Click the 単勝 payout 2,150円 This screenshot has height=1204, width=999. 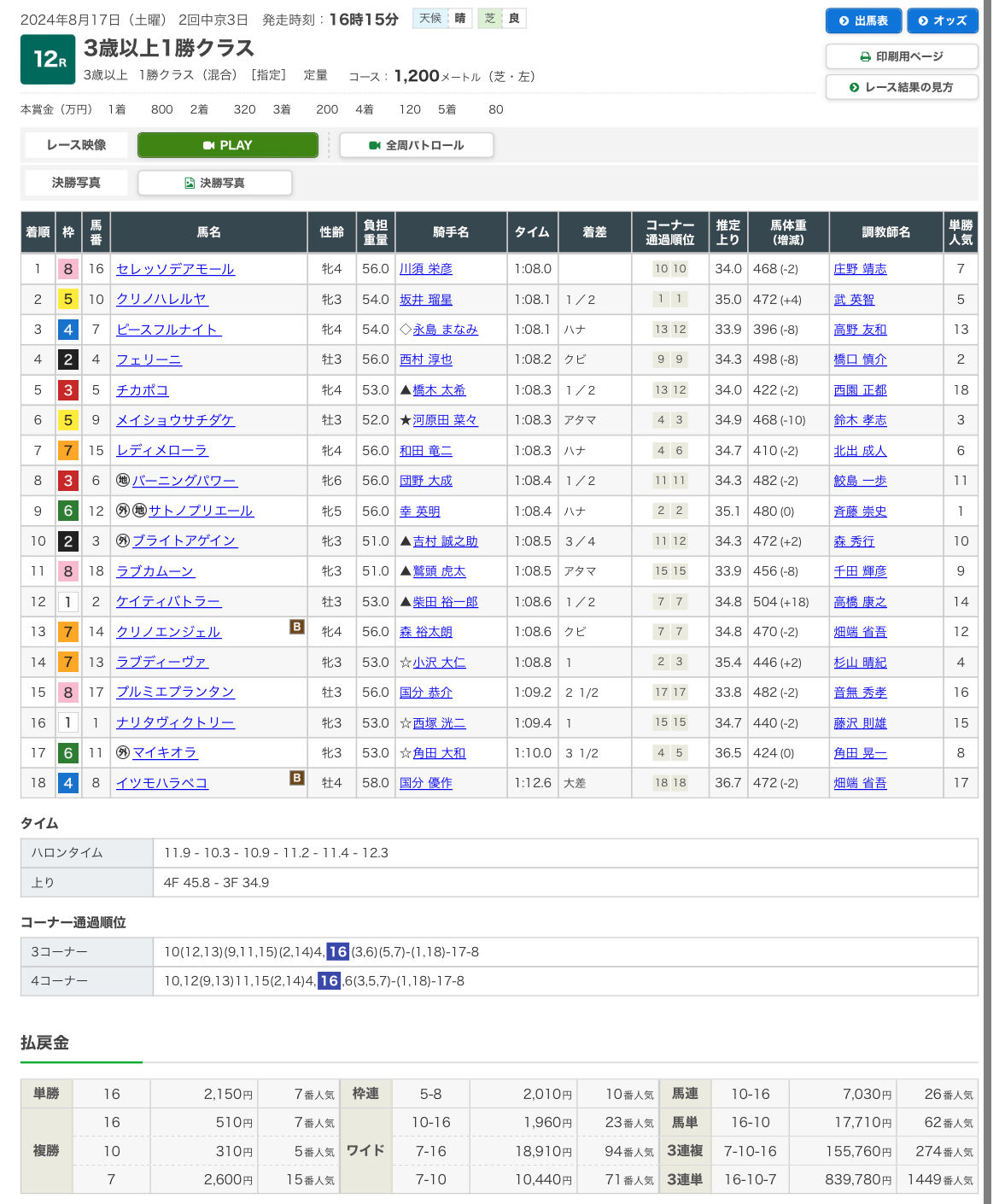(228, 1094)
